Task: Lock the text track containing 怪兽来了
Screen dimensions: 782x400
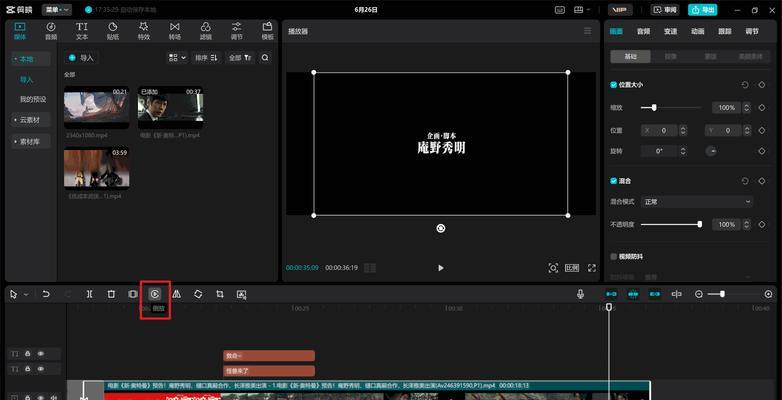Action: [x=28, y=369]
